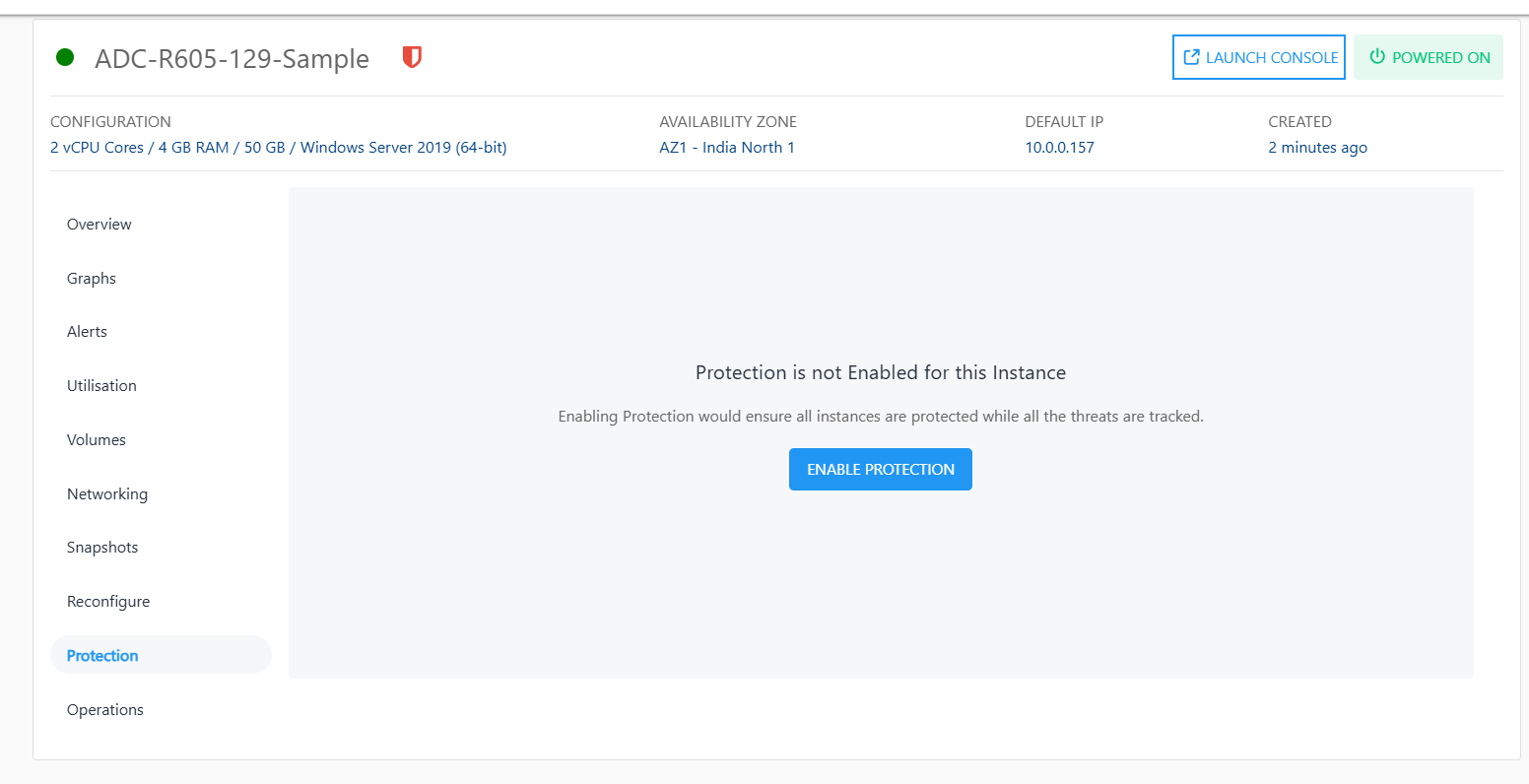Screen dimensions: 1529x784
Task: Enable protection for this instance
Action: point(880,469)
